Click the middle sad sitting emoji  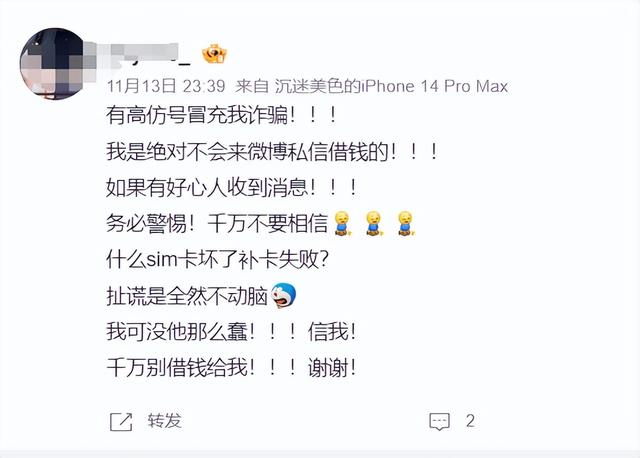coord(373,223)
